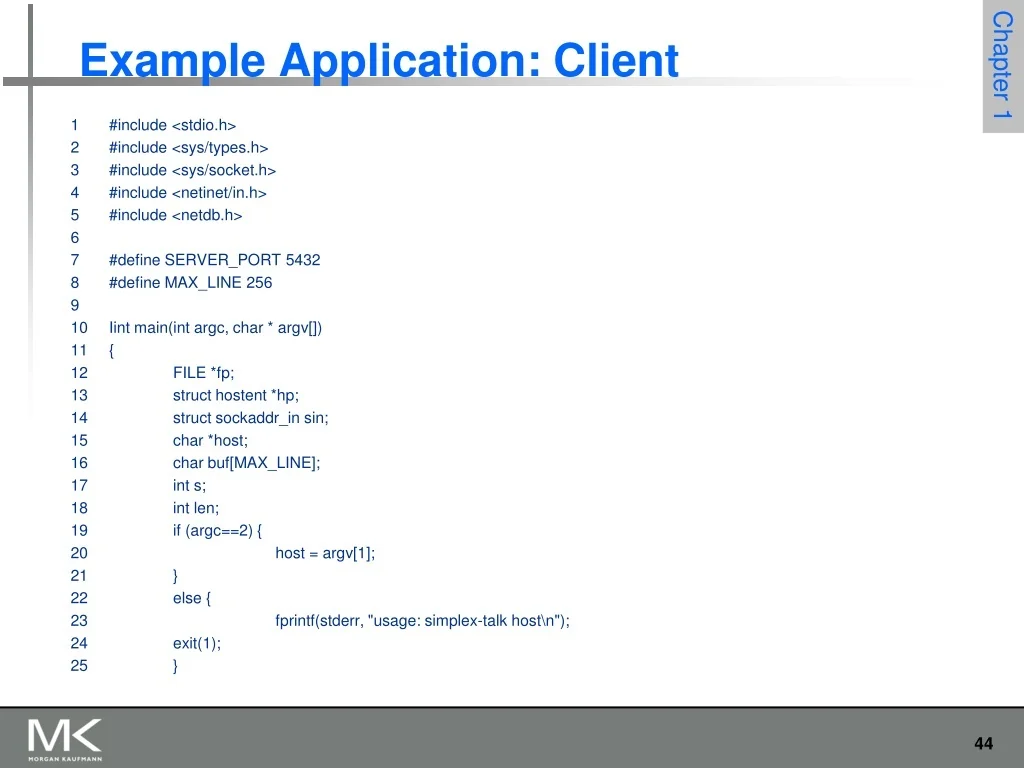Click the exit(1); statement
Image resolution: width=1024 pixels, height=768 pixels.
coord(197,643)
